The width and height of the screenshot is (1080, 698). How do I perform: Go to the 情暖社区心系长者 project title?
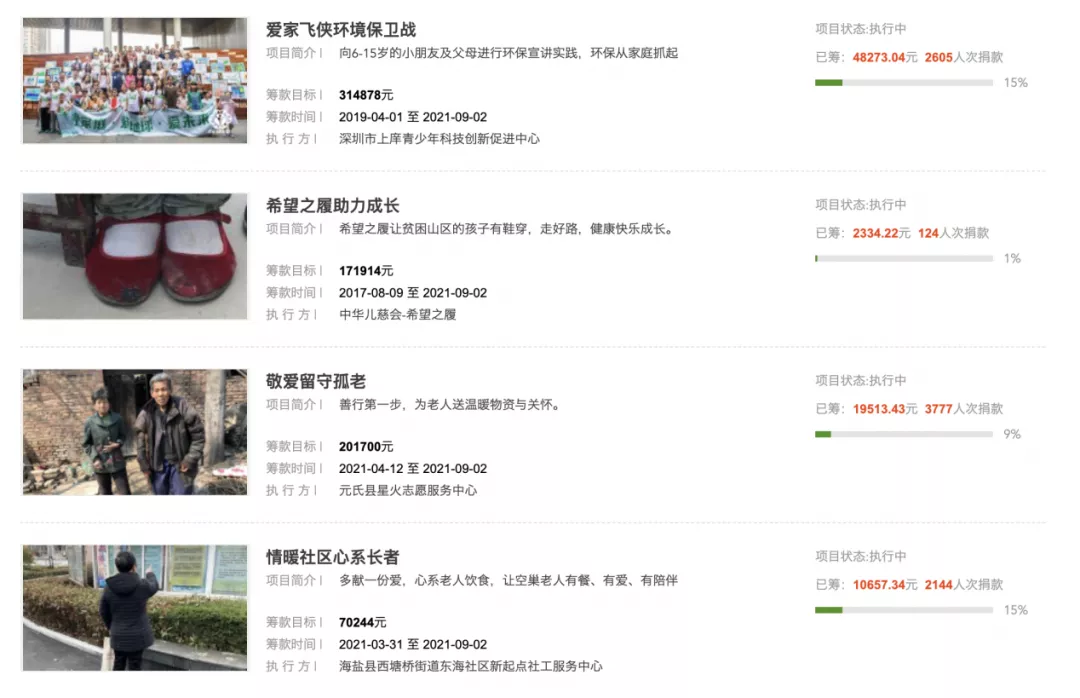pos(332,557)
